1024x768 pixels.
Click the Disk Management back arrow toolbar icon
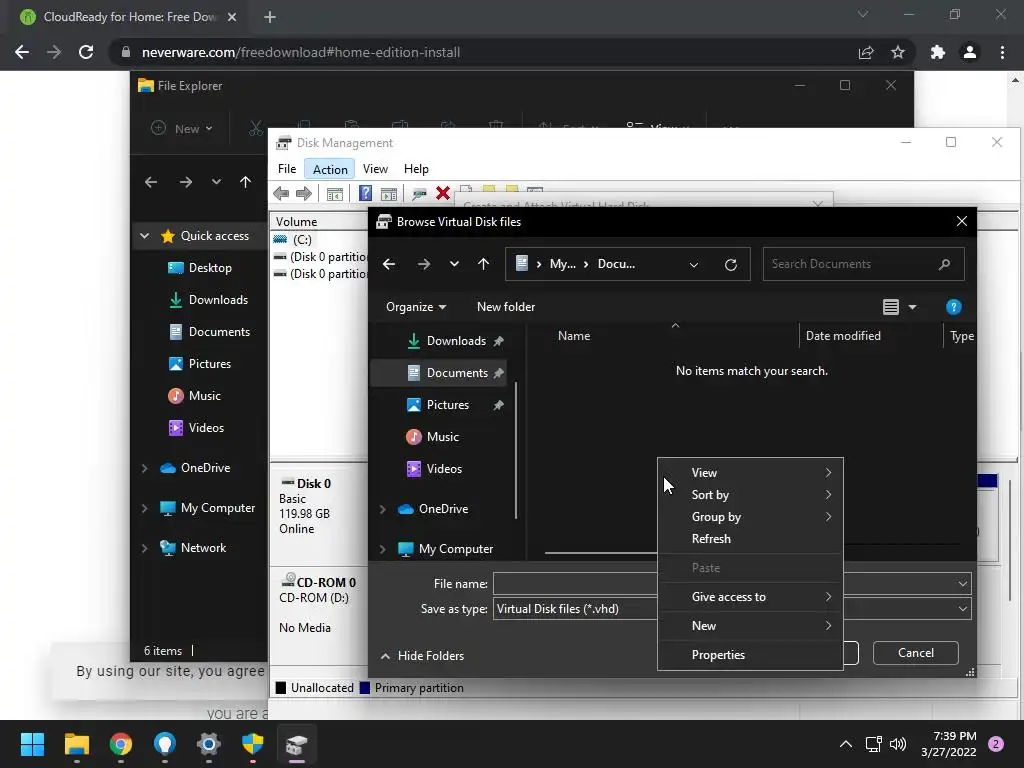(281, 193)
